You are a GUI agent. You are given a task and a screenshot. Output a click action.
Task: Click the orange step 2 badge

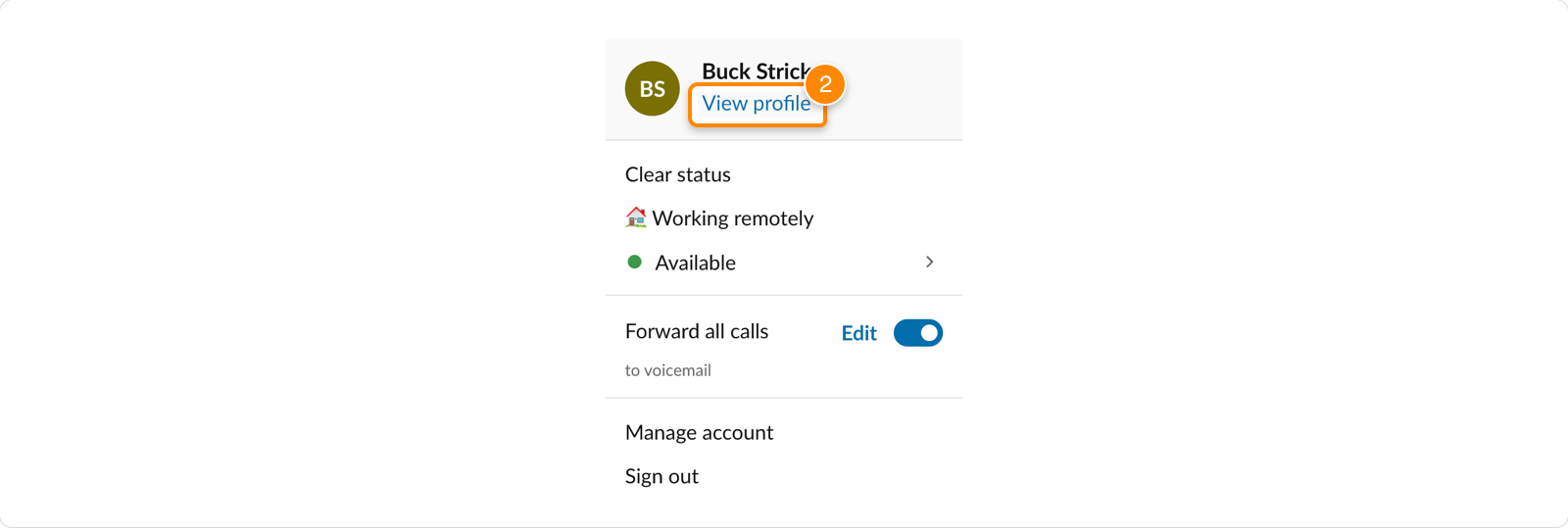coord(825,84)
